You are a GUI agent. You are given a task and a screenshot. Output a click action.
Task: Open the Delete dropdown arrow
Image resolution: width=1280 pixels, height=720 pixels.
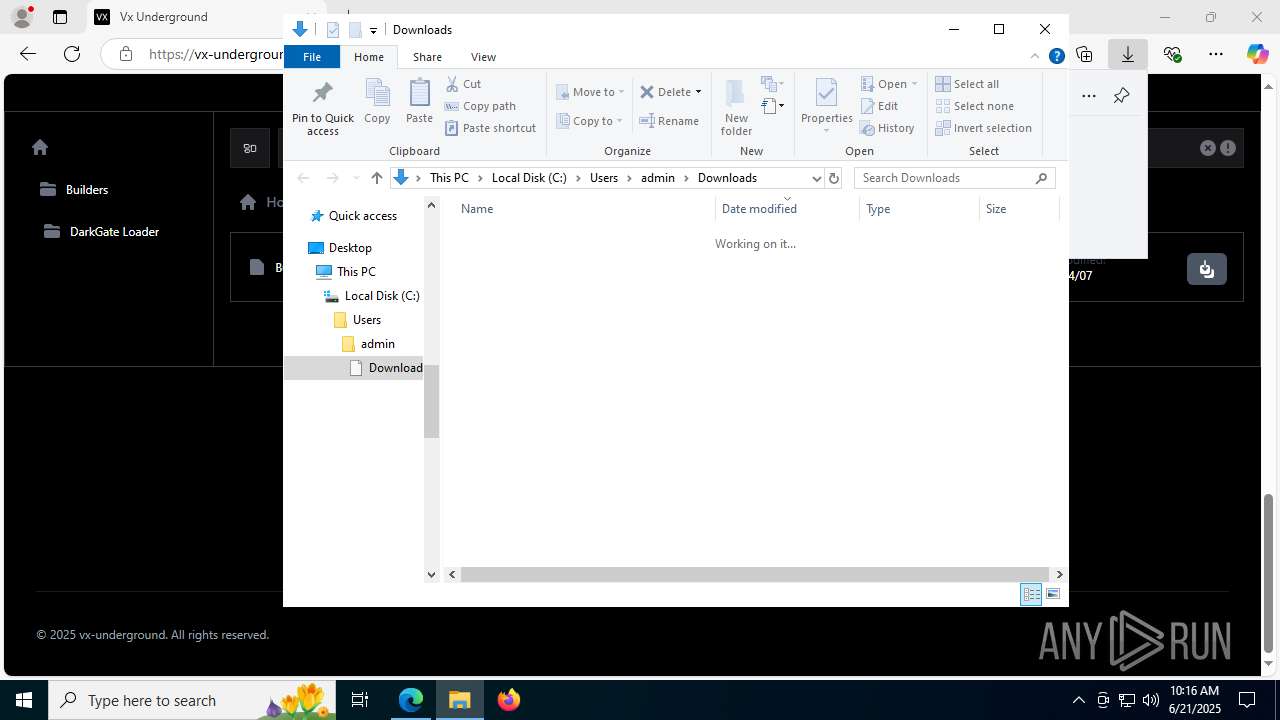[698, 92]
